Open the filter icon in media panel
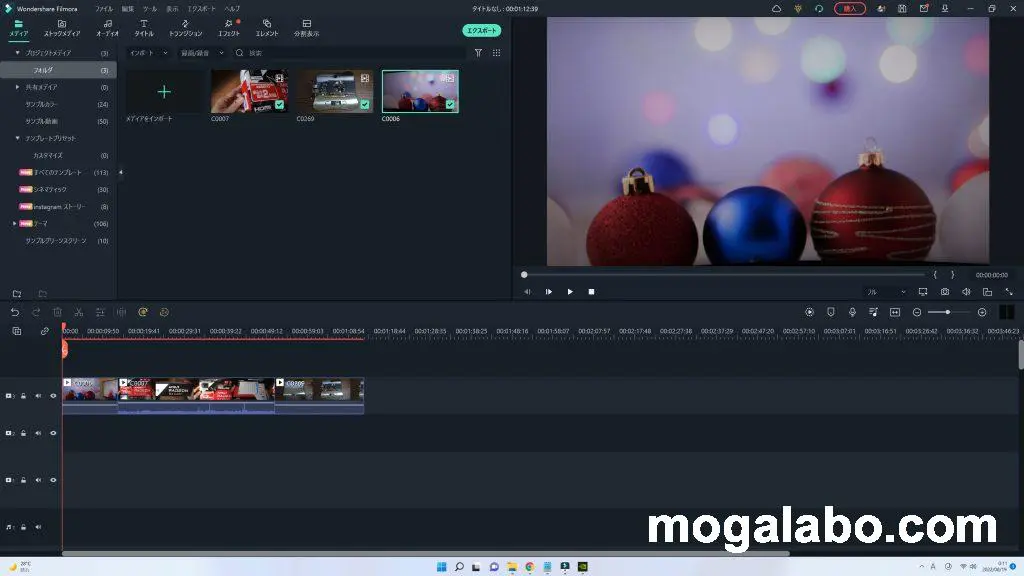The height and width of the screenshot is (576, 1024). tap(478, 53)
